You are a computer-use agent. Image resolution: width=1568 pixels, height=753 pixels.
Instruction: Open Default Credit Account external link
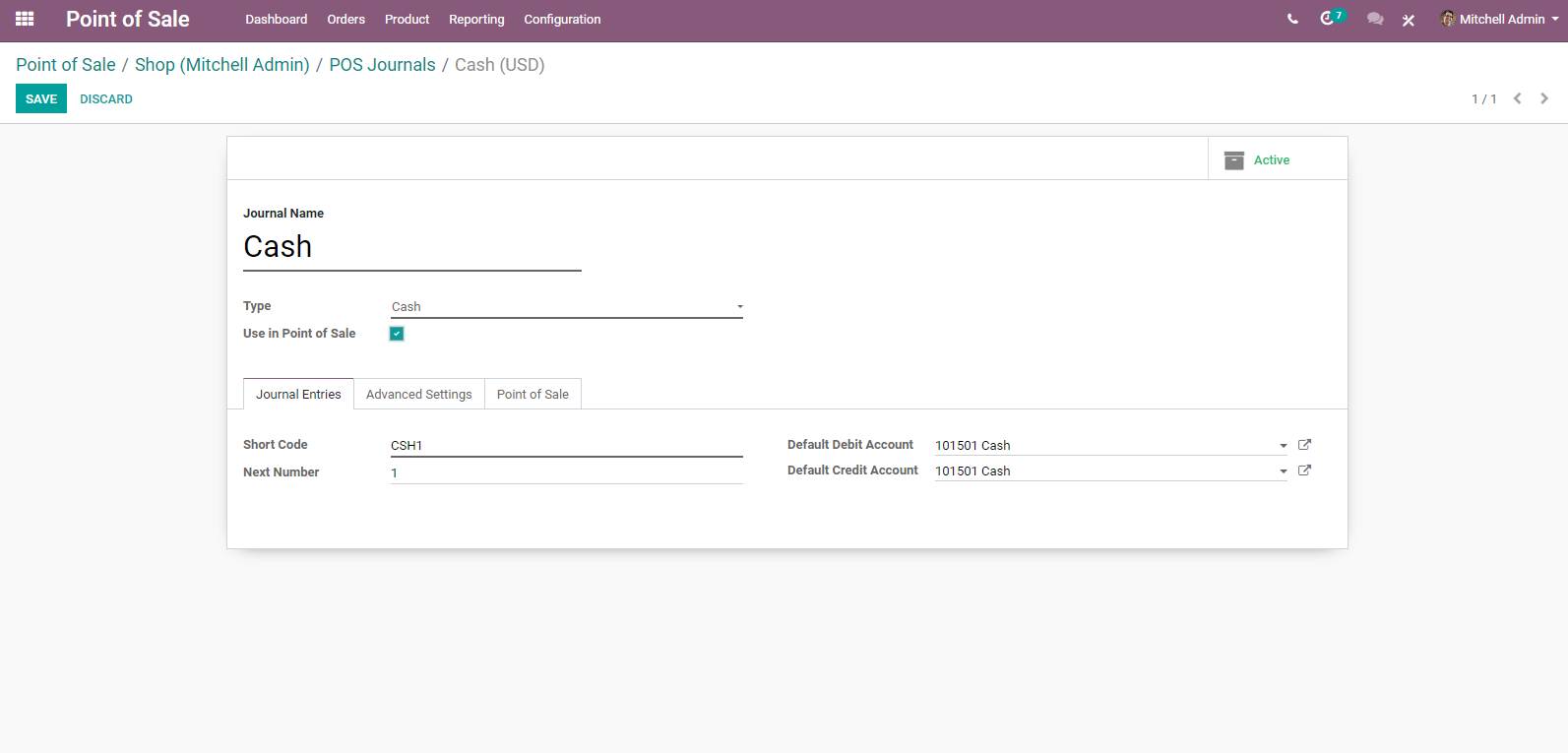(x=1304, y=471)
